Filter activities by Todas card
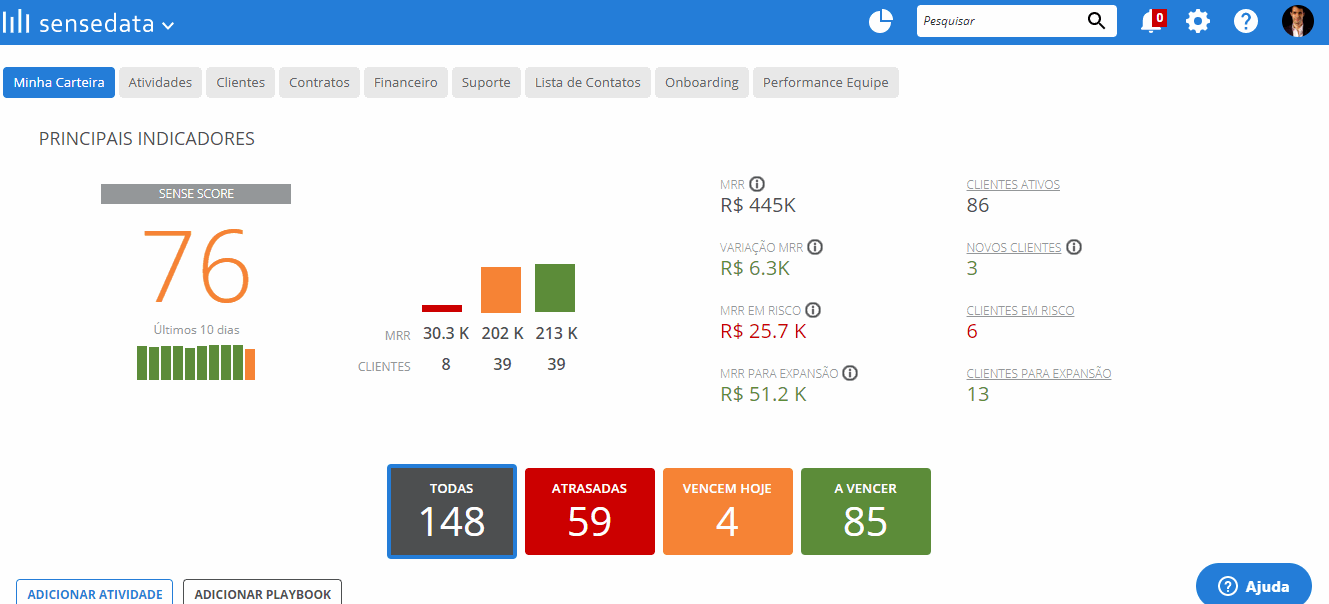 pyautogui.click(x=452, y=511)
